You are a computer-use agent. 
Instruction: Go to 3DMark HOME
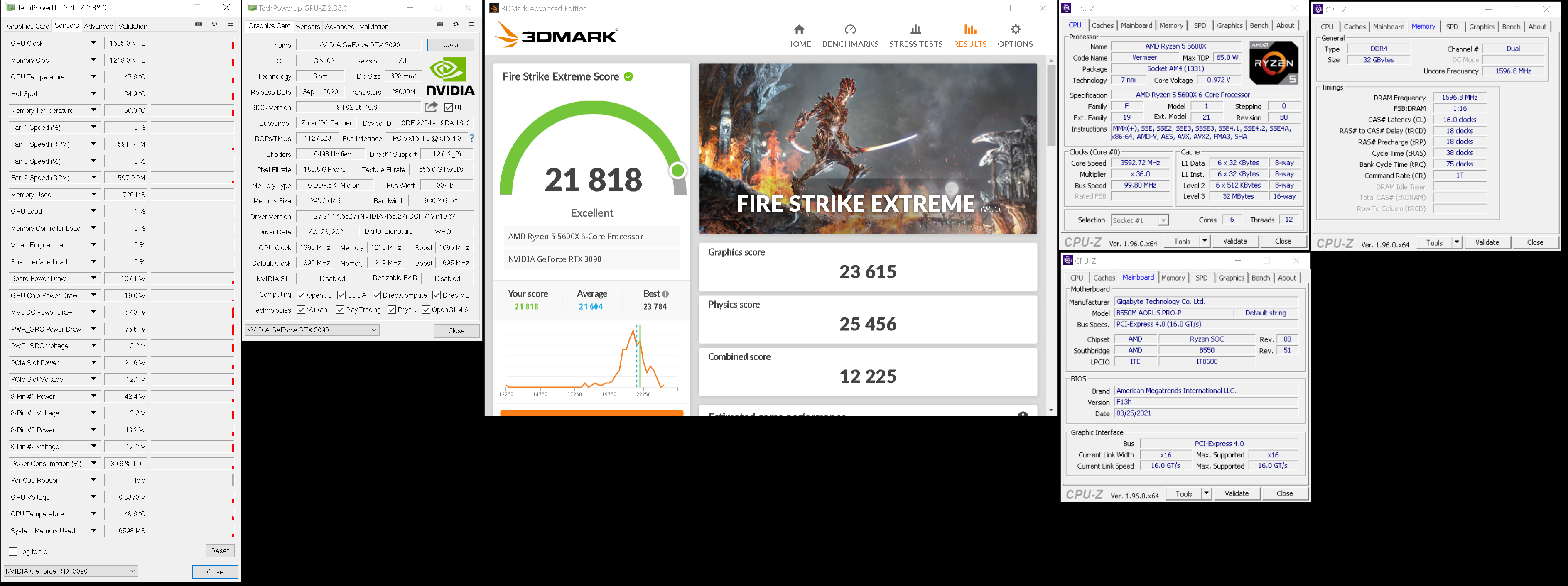(x=799, y=36)
